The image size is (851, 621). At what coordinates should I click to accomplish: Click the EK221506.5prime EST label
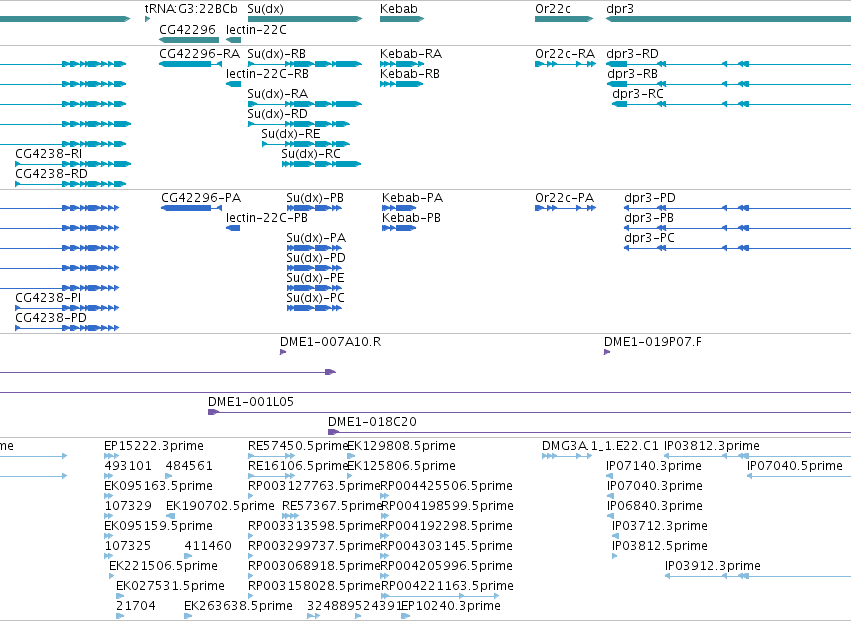click(x=163, y=566)
